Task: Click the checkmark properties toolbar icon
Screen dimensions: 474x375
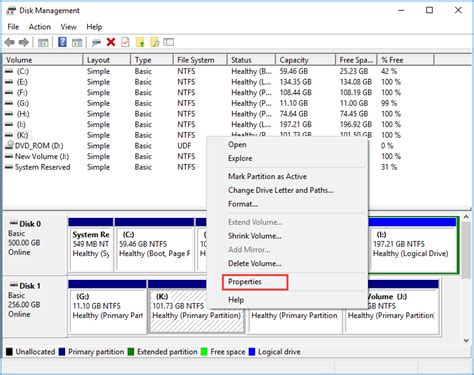Action: (125, 42)
